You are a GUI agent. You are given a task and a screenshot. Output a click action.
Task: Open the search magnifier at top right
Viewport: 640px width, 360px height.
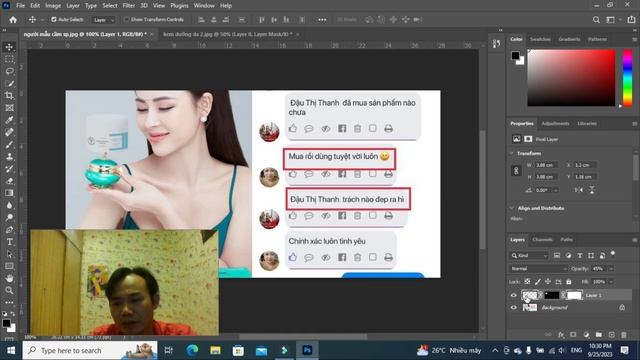596,20
